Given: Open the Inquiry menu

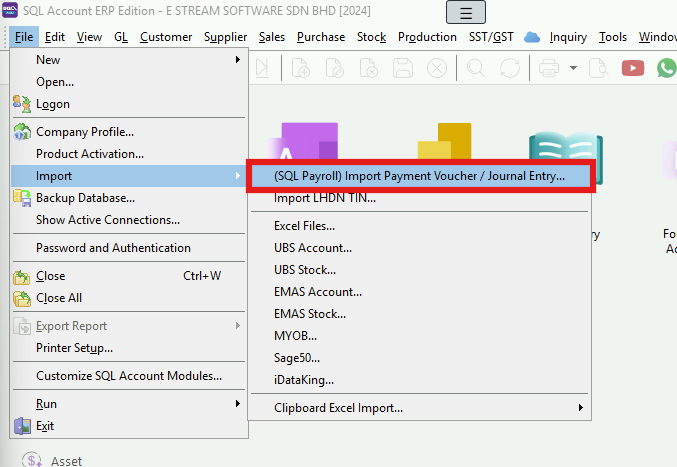Looking at the screenshot, I should [x=568, y=37].
